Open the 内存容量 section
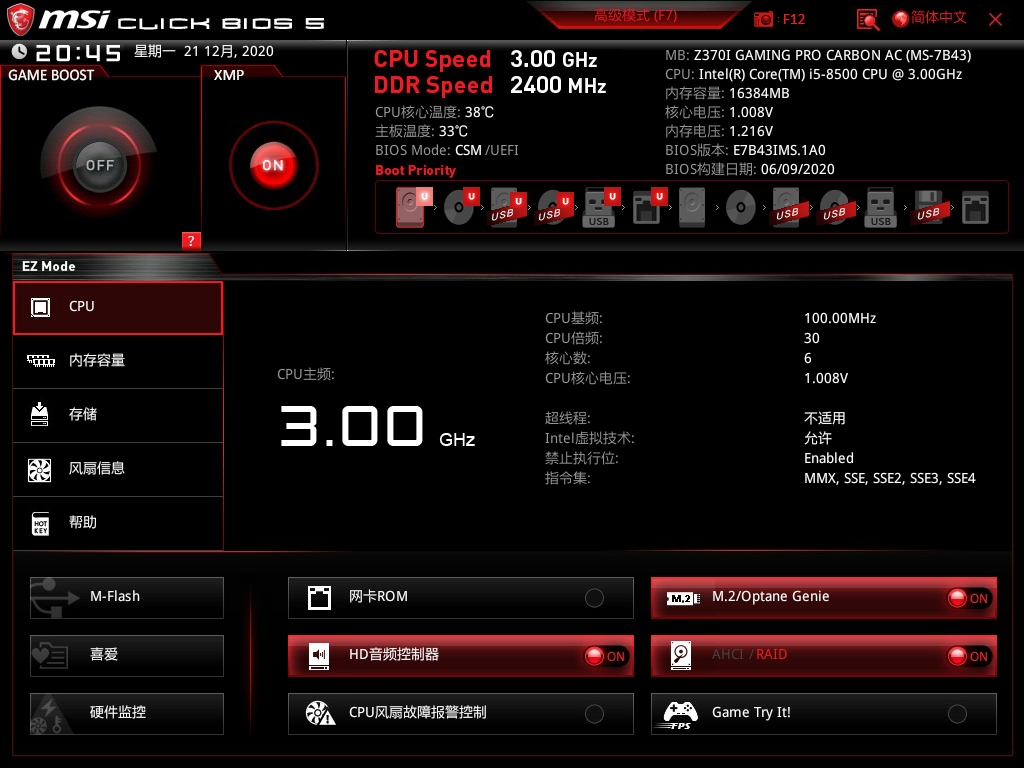The image size is (1024, 768). 118,361
